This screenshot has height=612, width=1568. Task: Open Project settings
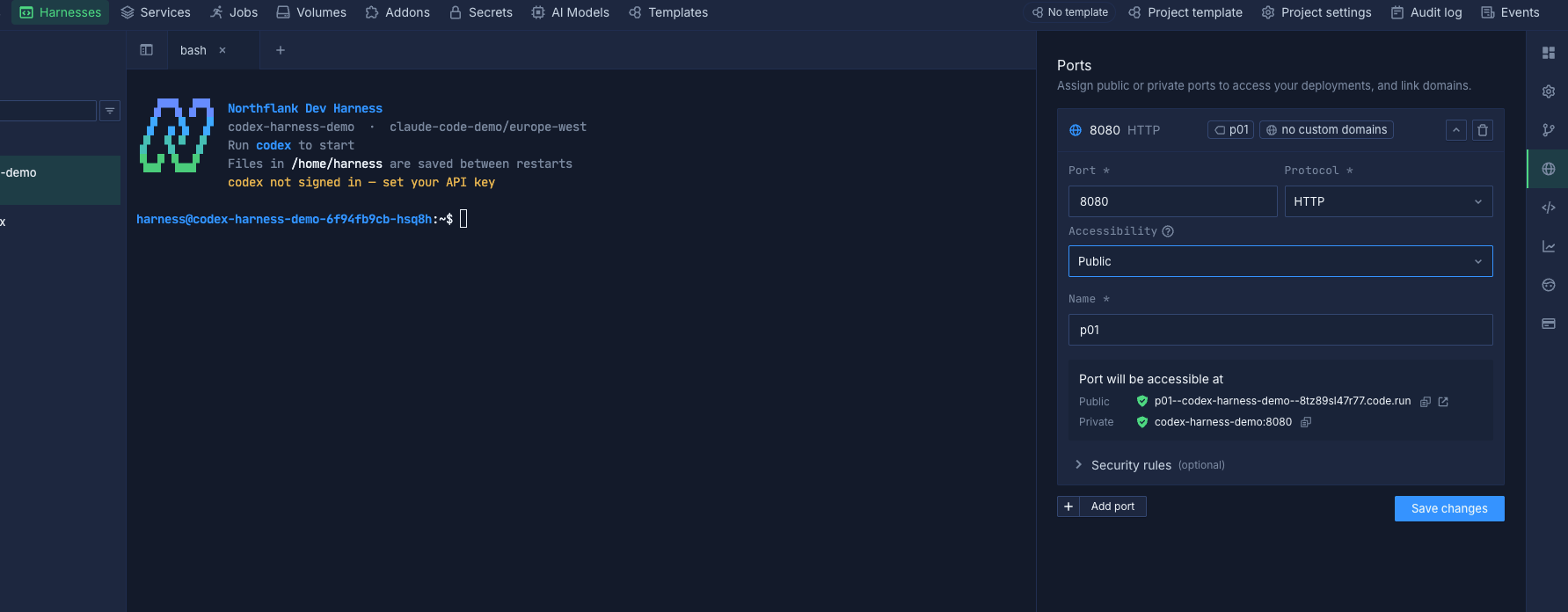(x=1316, y=12)
